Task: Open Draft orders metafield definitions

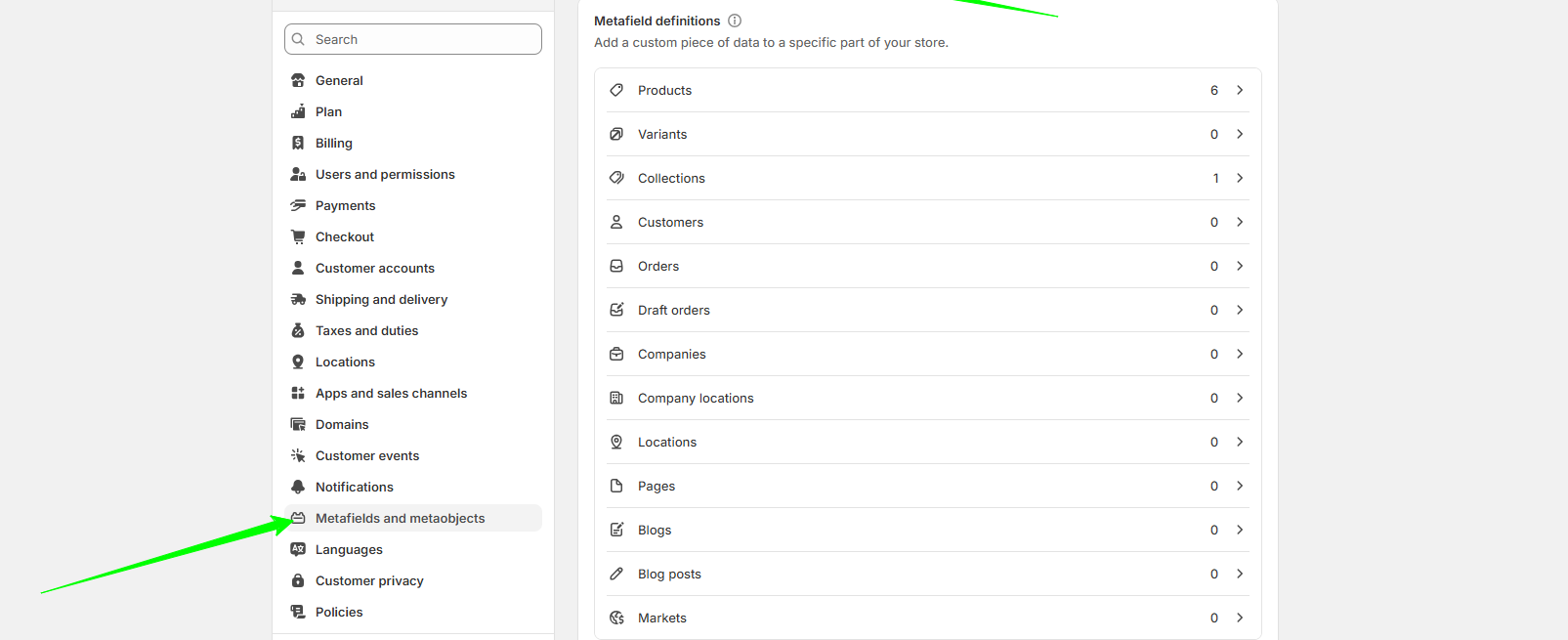Action: click(x=674, y=310)
